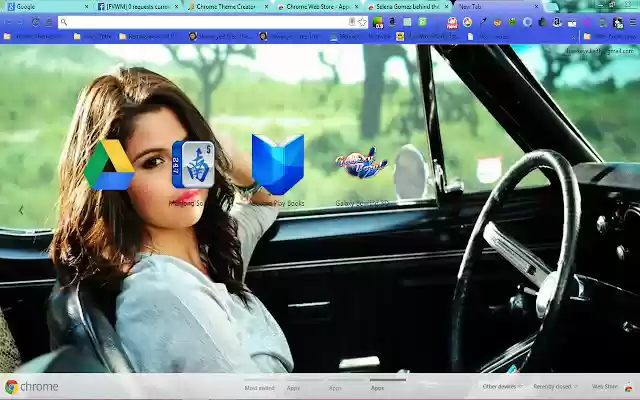
Task: Switch to the Selena Gomez tab
Action: 407,7
